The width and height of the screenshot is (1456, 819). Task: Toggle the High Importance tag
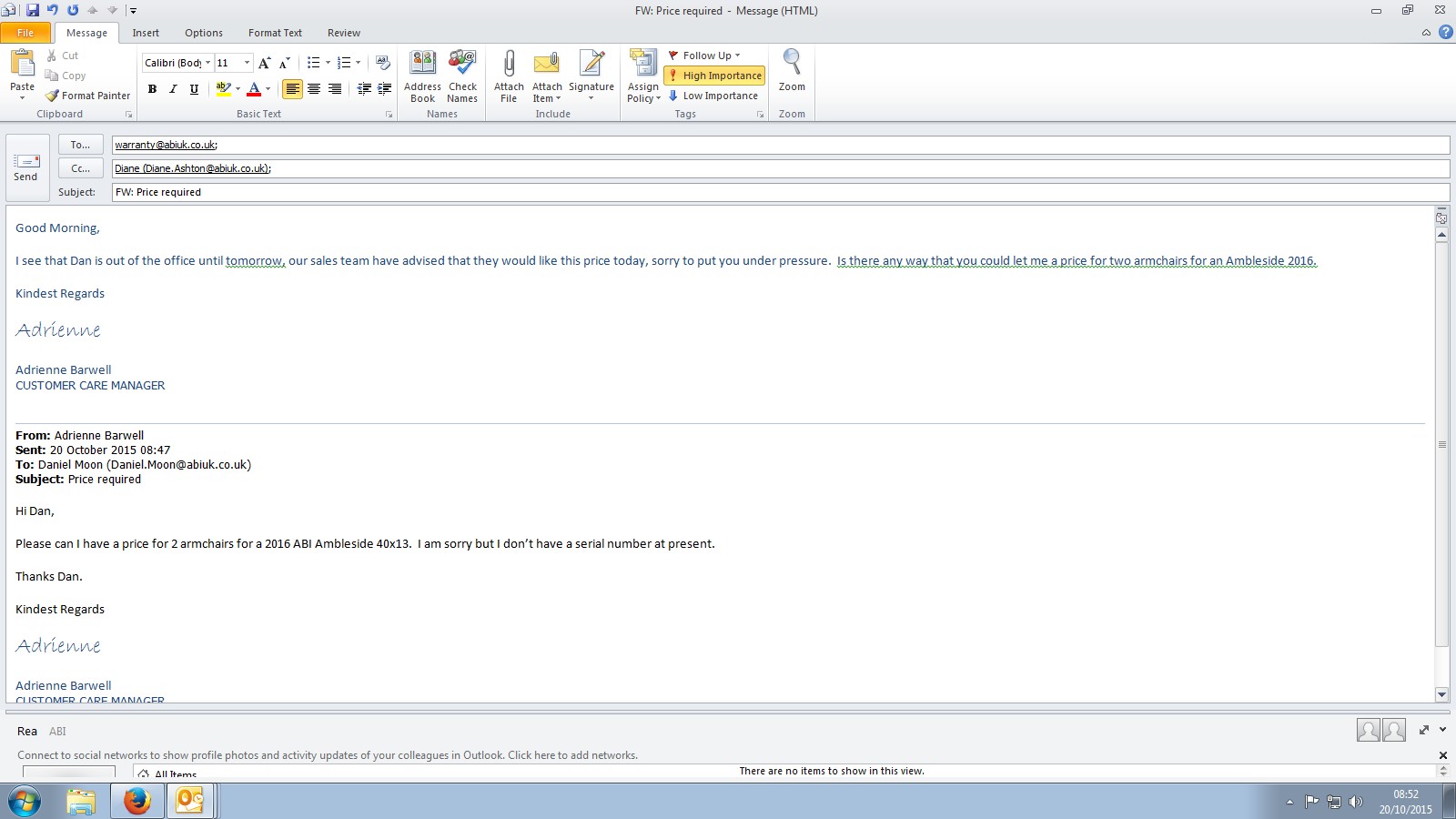pos(714,76)
